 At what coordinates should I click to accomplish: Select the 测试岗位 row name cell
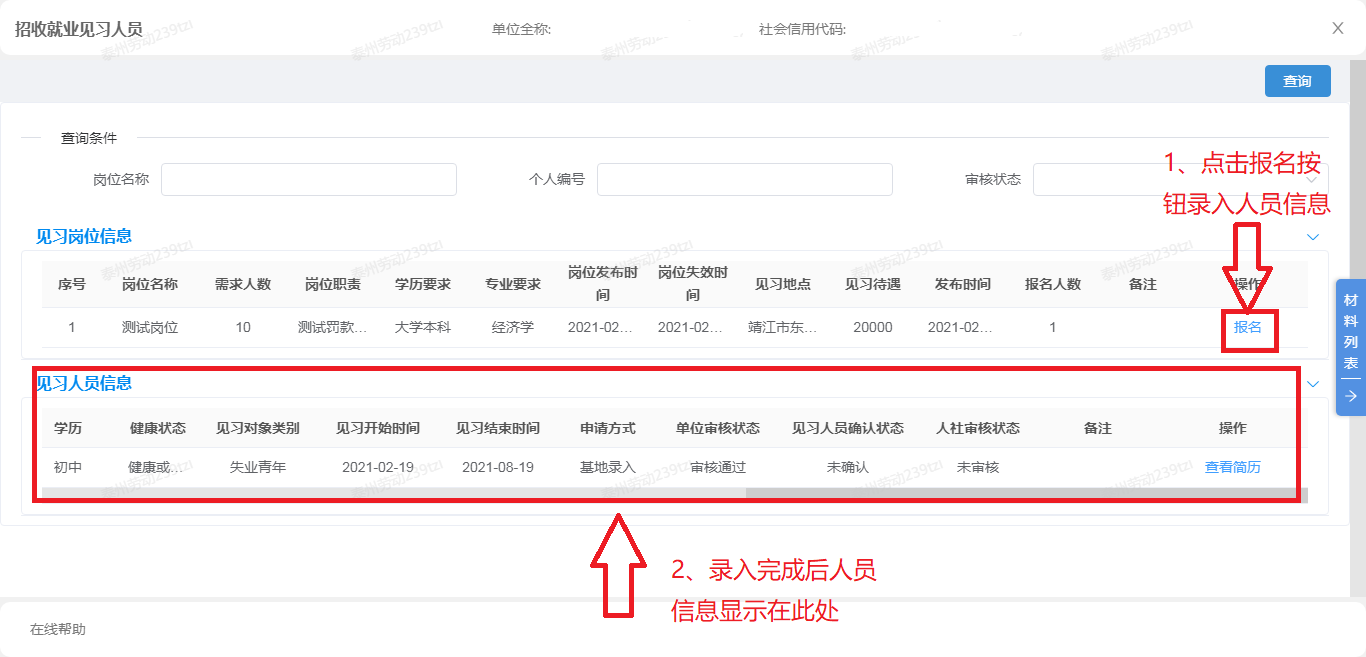coord(150,327)
